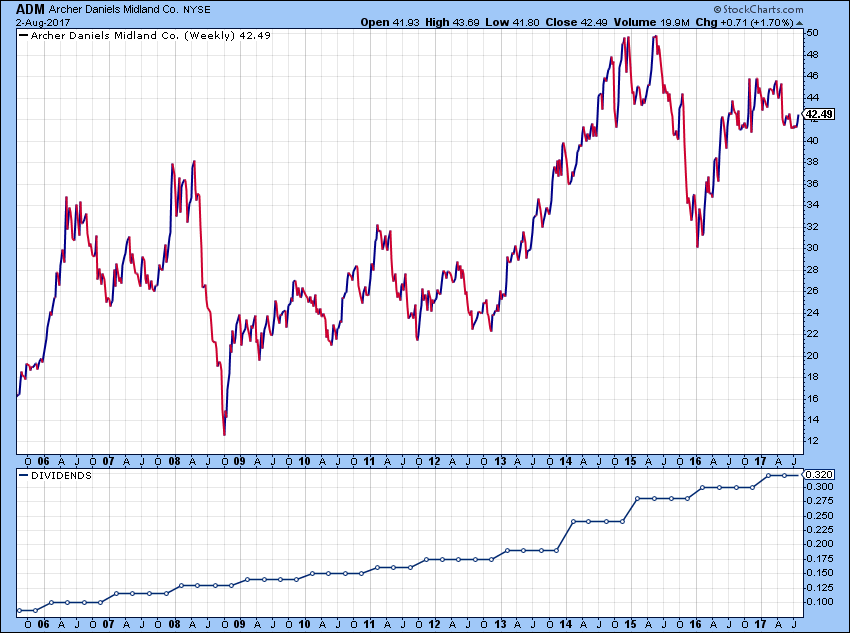This screenshot has width=850, height=633.
Task: Click year 13 on dividends panel time axis
Action: pyautogui.click(x=500, y=624)
